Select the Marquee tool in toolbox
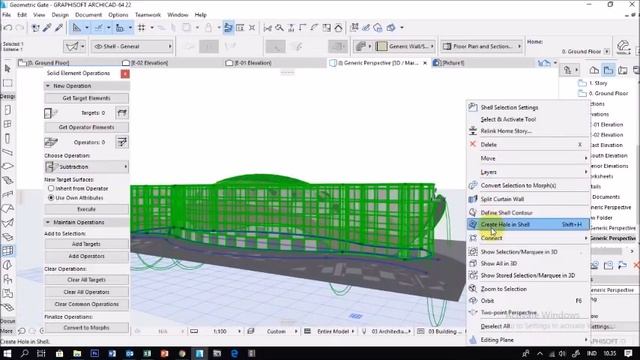 (7, 83)
